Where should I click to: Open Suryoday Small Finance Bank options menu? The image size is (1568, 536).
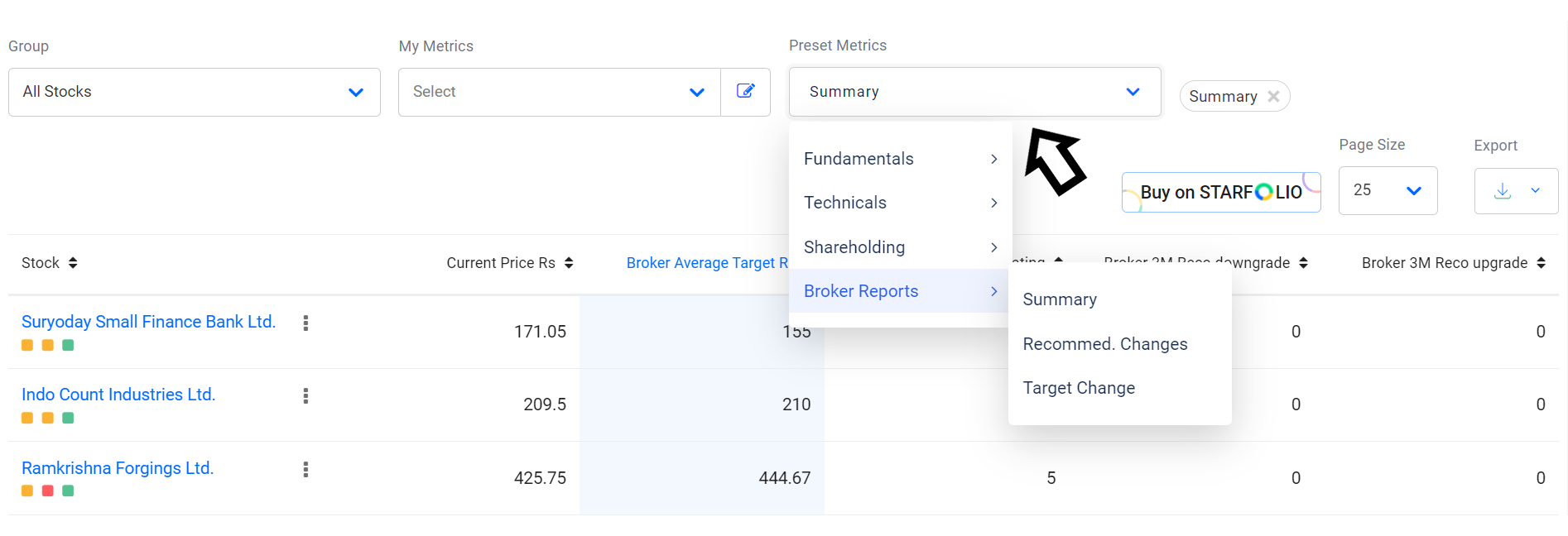305,323
